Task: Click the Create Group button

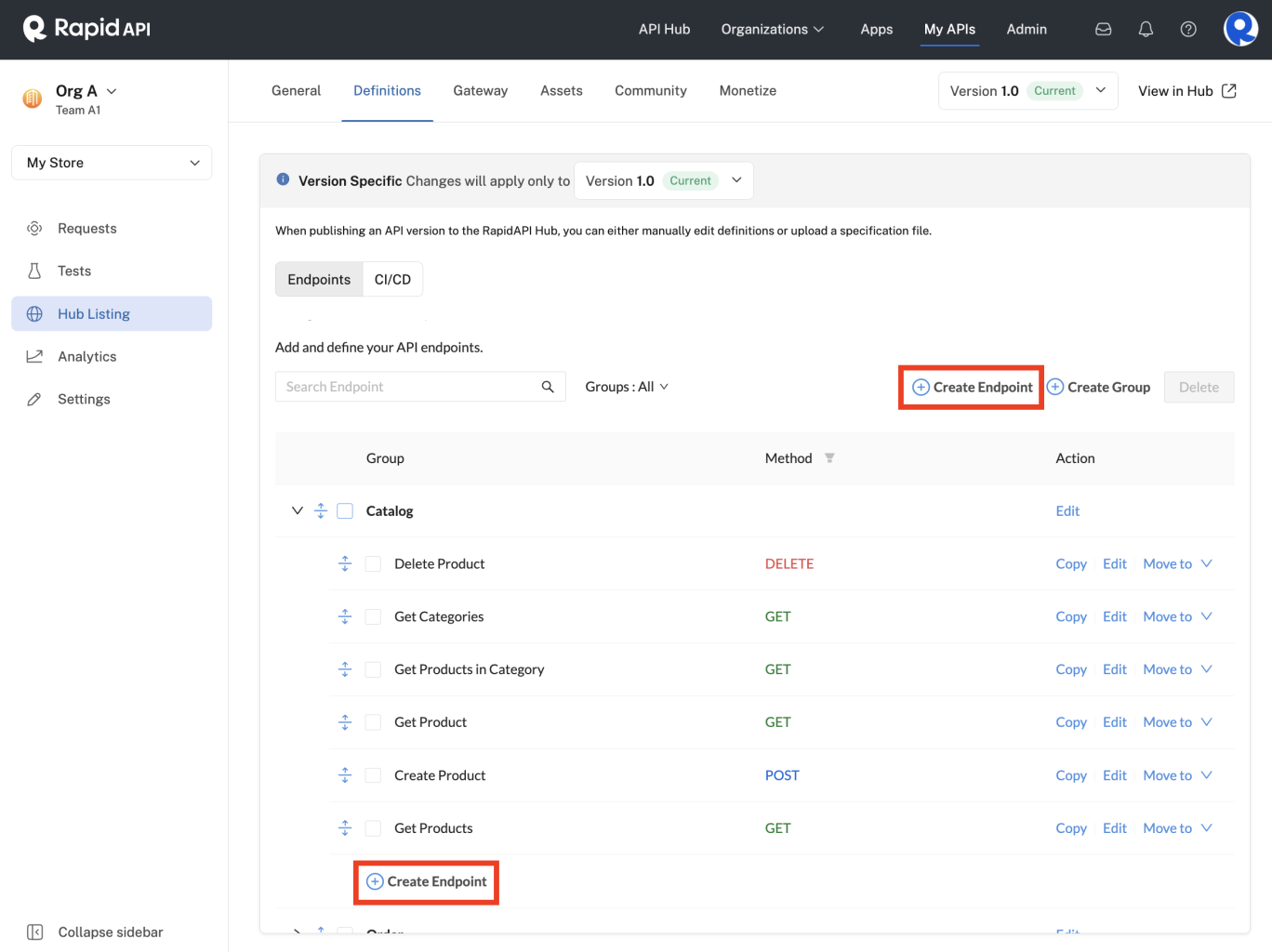Action: coord(1099,388)
